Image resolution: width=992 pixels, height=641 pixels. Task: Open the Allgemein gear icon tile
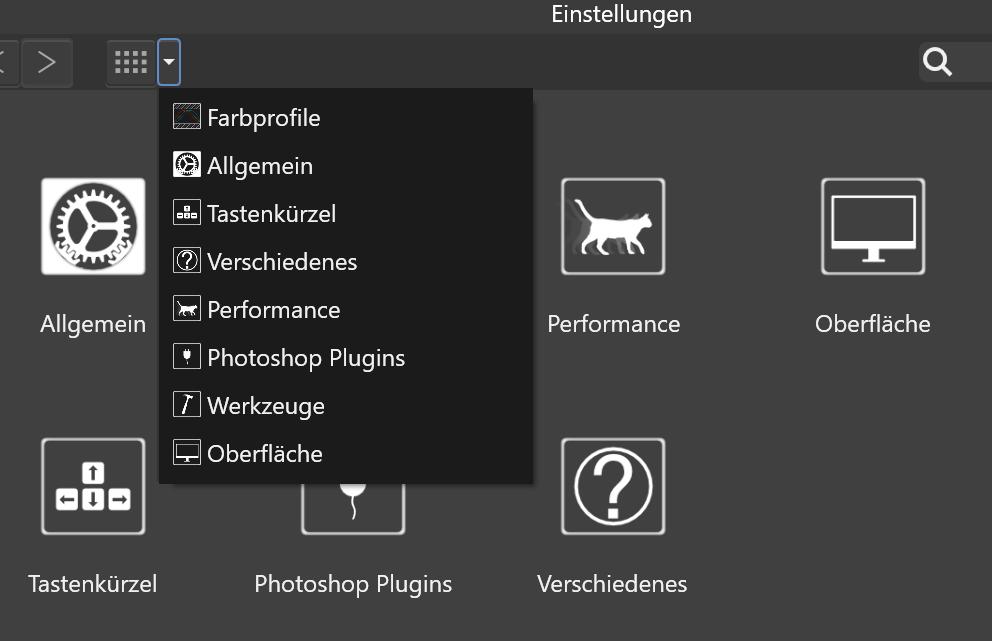click(x=93, y=227)
